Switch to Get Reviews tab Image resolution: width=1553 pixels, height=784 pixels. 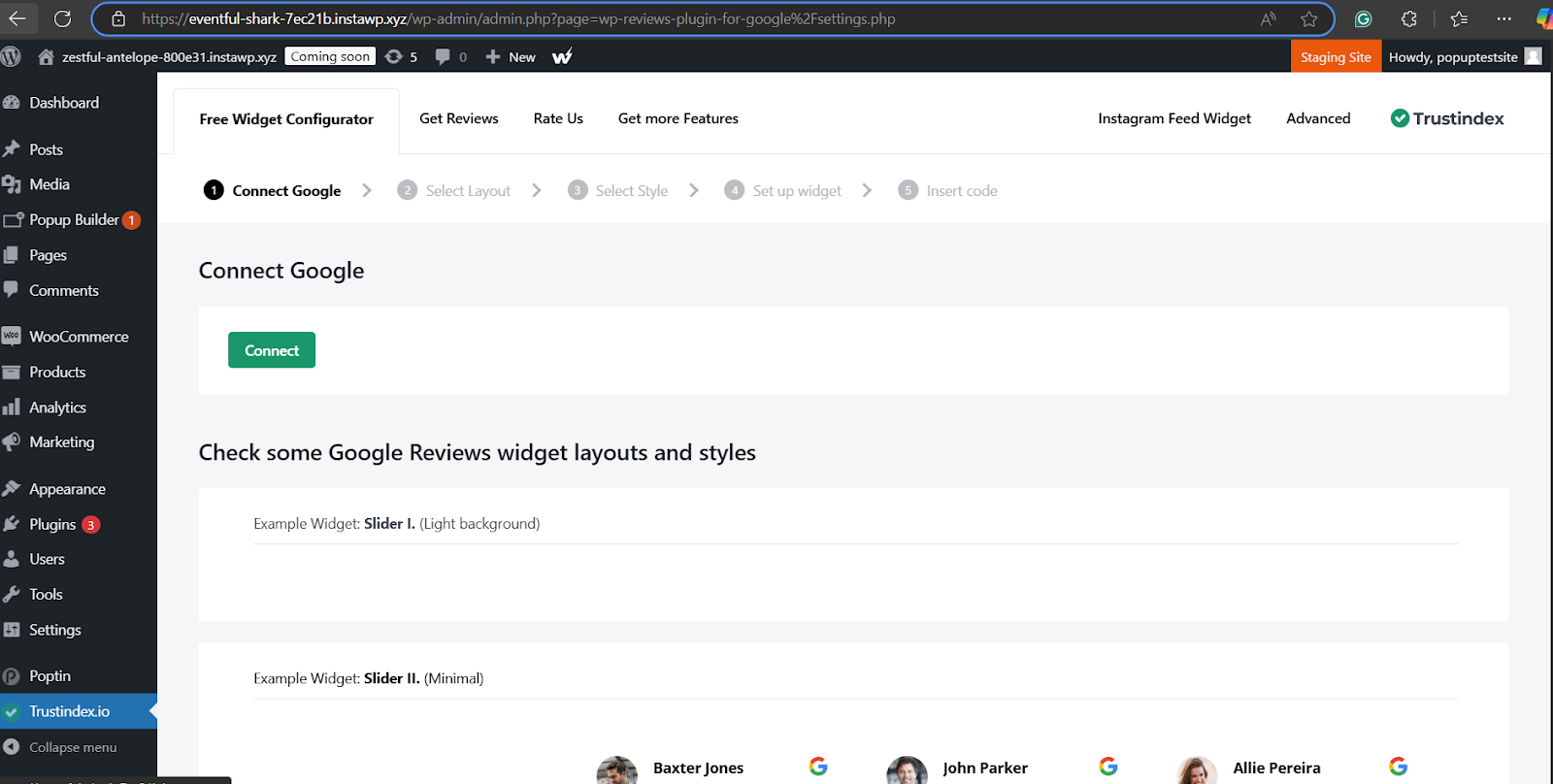459,118
